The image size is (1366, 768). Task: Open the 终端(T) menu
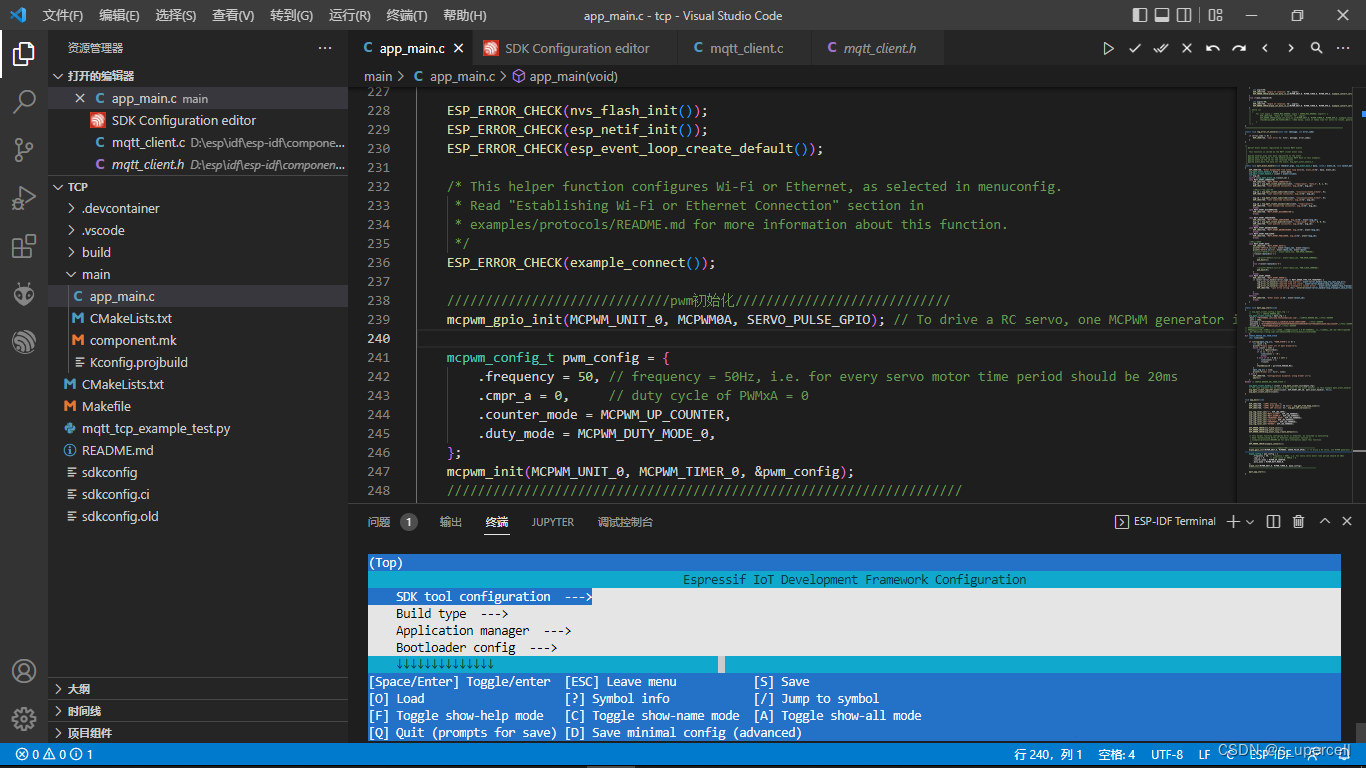[x=406, y=15]
